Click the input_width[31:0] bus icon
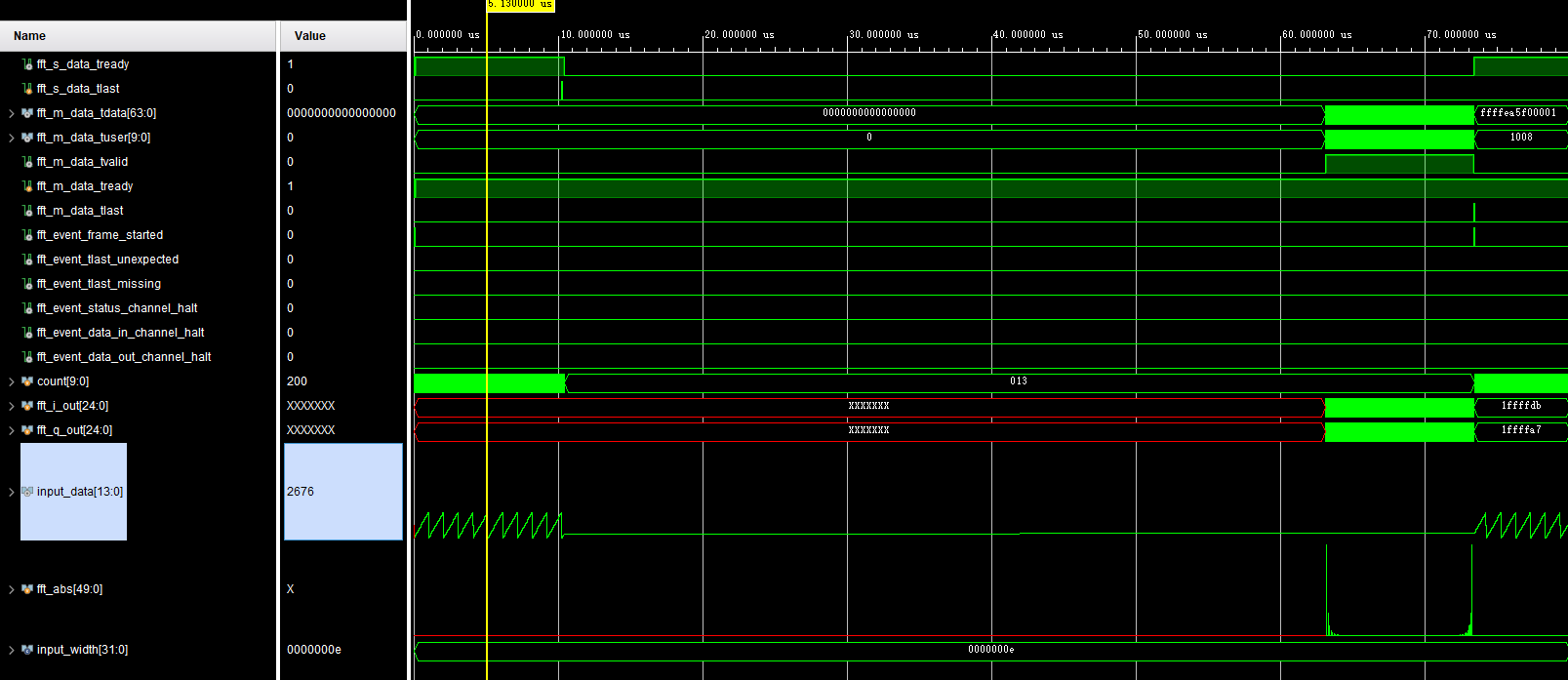1568x680 pixels. 27,650
